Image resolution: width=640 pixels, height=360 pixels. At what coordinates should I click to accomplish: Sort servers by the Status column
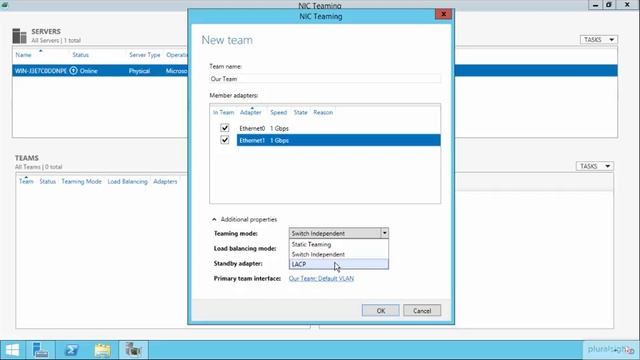pos(80,55)
